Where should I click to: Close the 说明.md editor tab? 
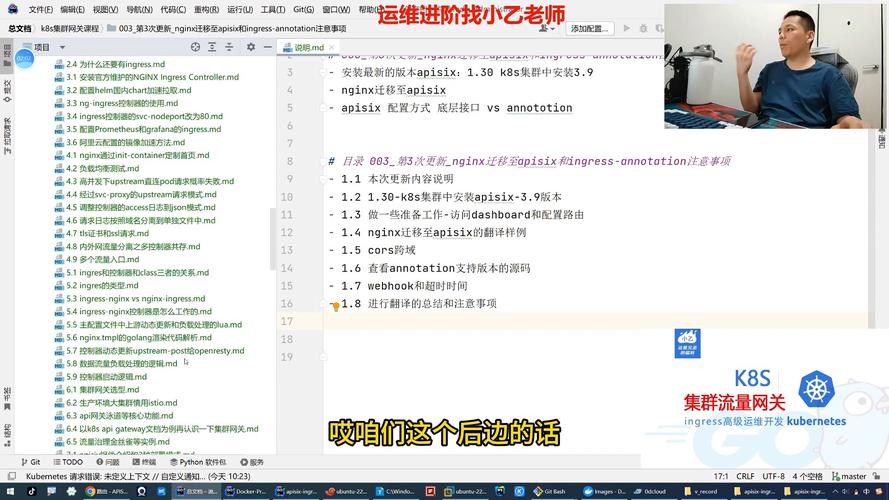coord(332,48)
